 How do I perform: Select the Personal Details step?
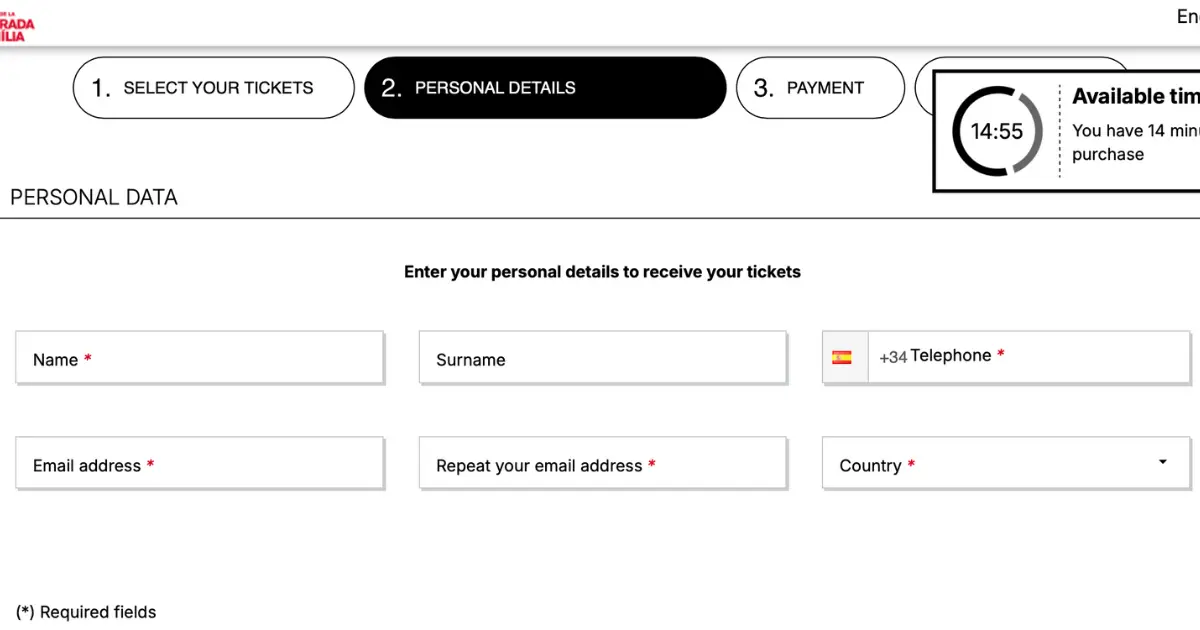545,88
